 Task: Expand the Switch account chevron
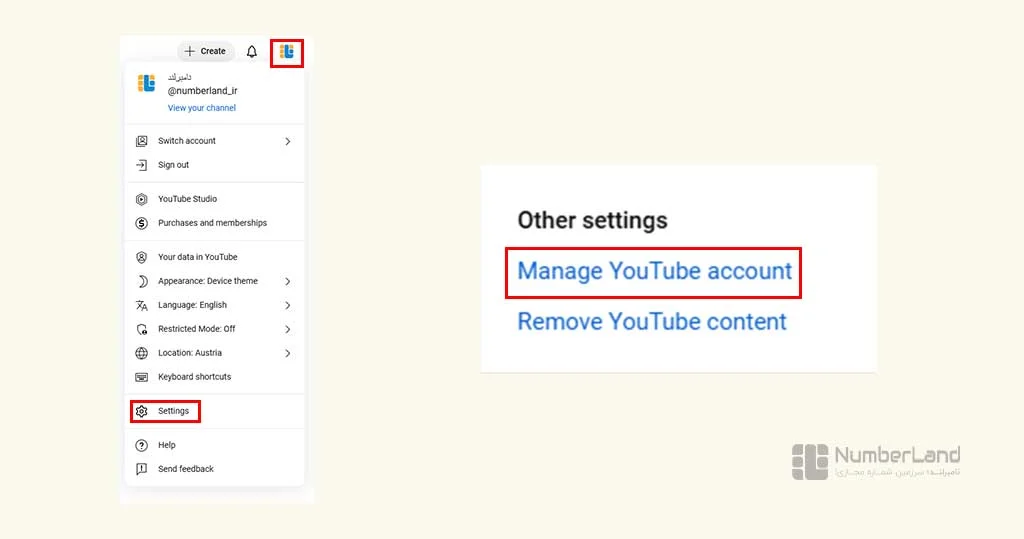287,141
